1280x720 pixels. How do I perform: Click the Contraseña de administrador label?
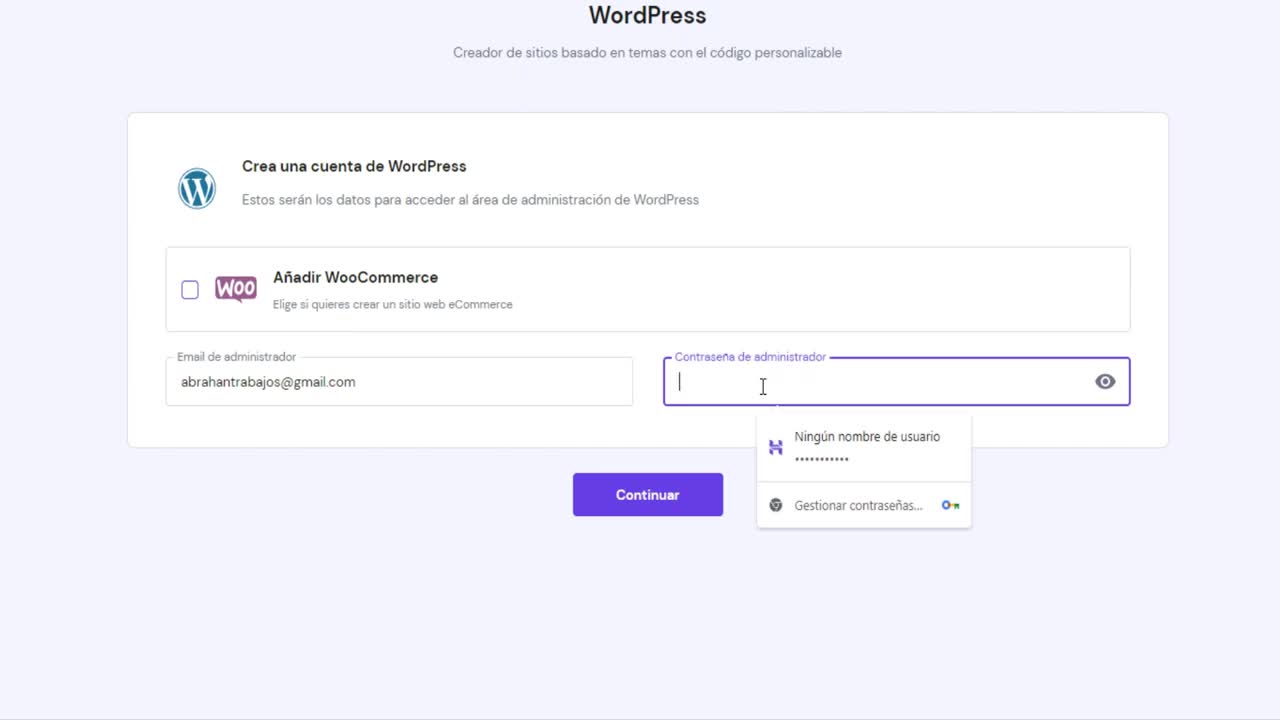pos(750,357)
